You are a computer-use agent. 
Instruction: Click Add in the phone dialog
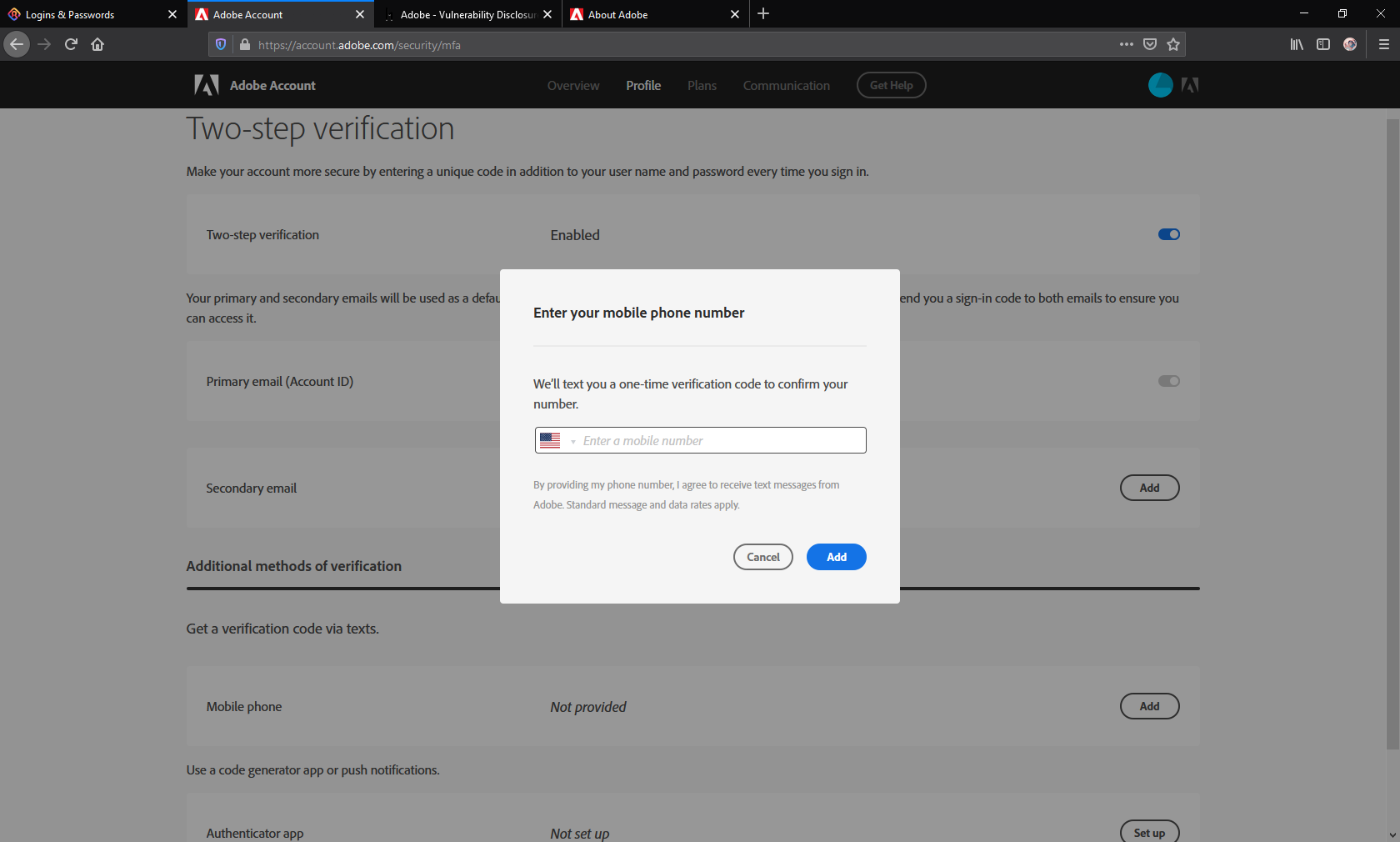[x=837, y=557]
